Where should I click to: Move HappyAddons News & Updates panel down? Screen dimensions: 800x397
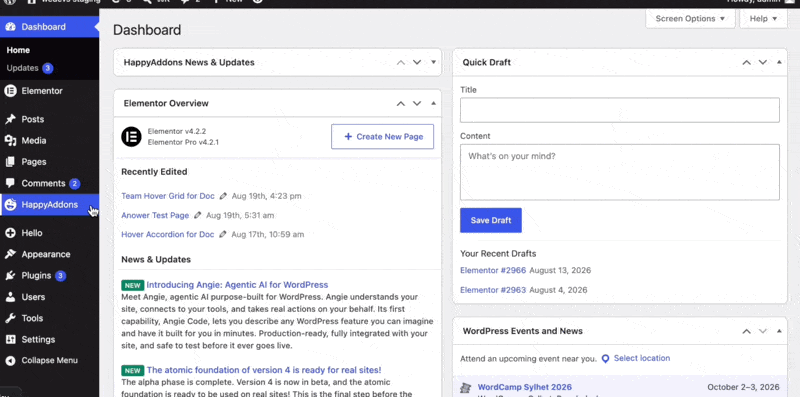(417, 62)
